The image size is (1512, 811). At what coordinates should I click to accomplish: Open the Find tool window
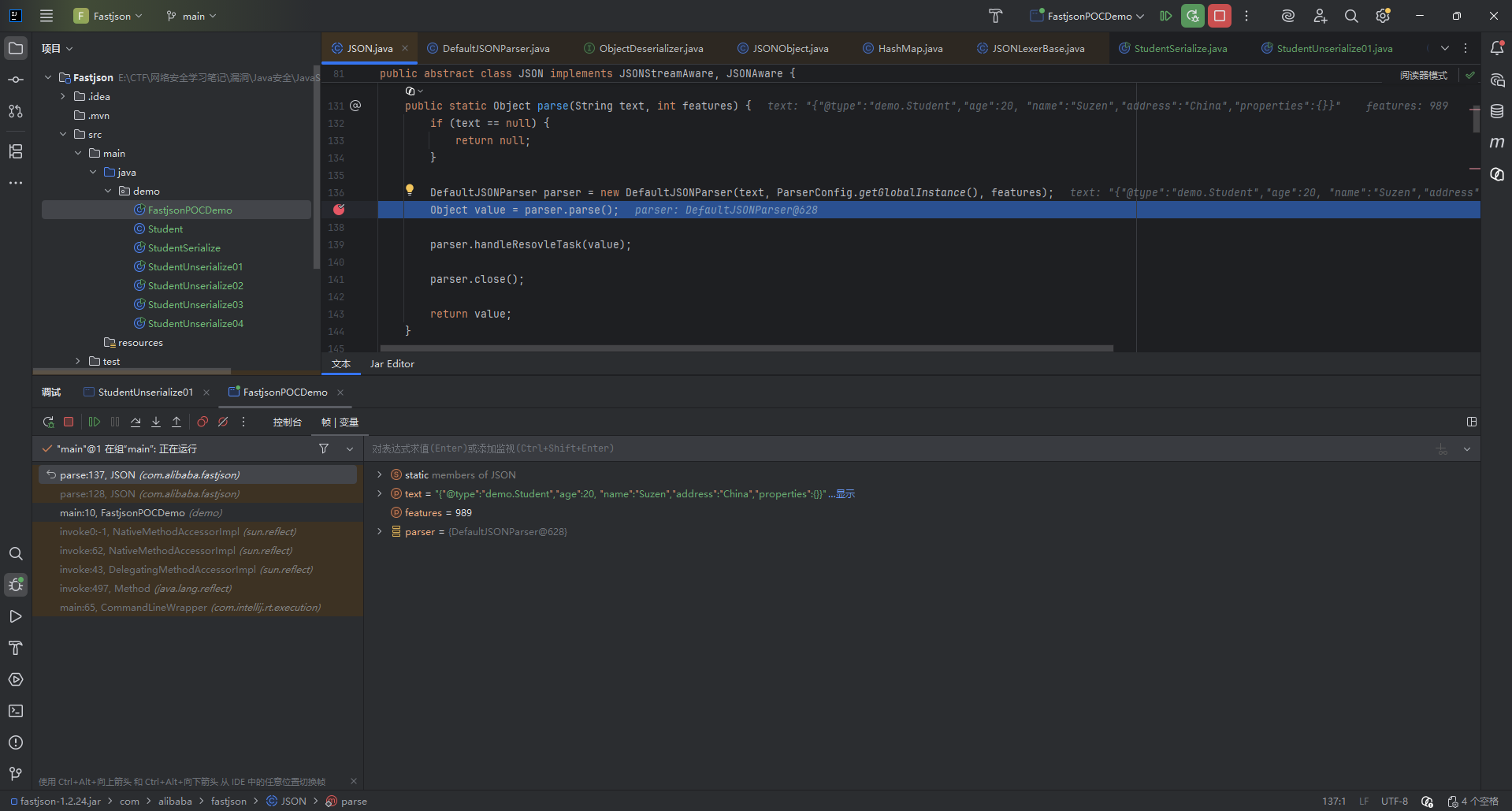pos(16,554)
